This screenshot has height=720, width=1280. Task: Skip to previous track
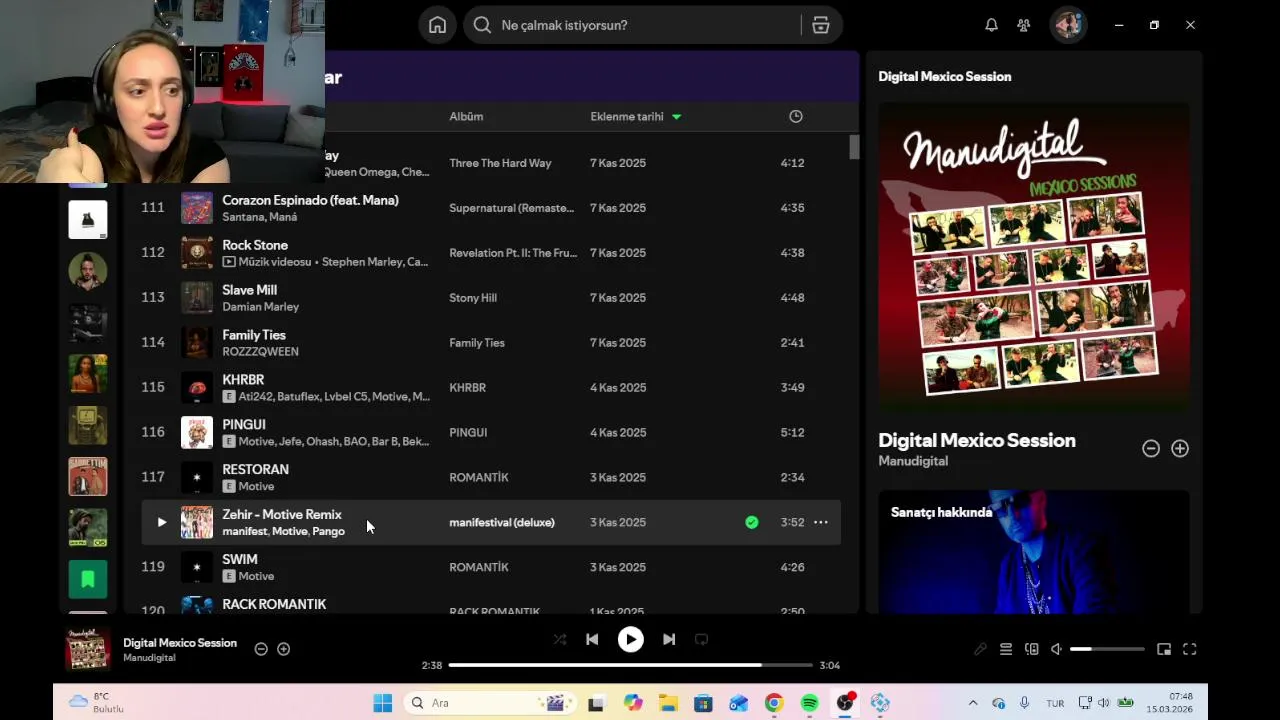pyautogui.click(x=592, y=640)
